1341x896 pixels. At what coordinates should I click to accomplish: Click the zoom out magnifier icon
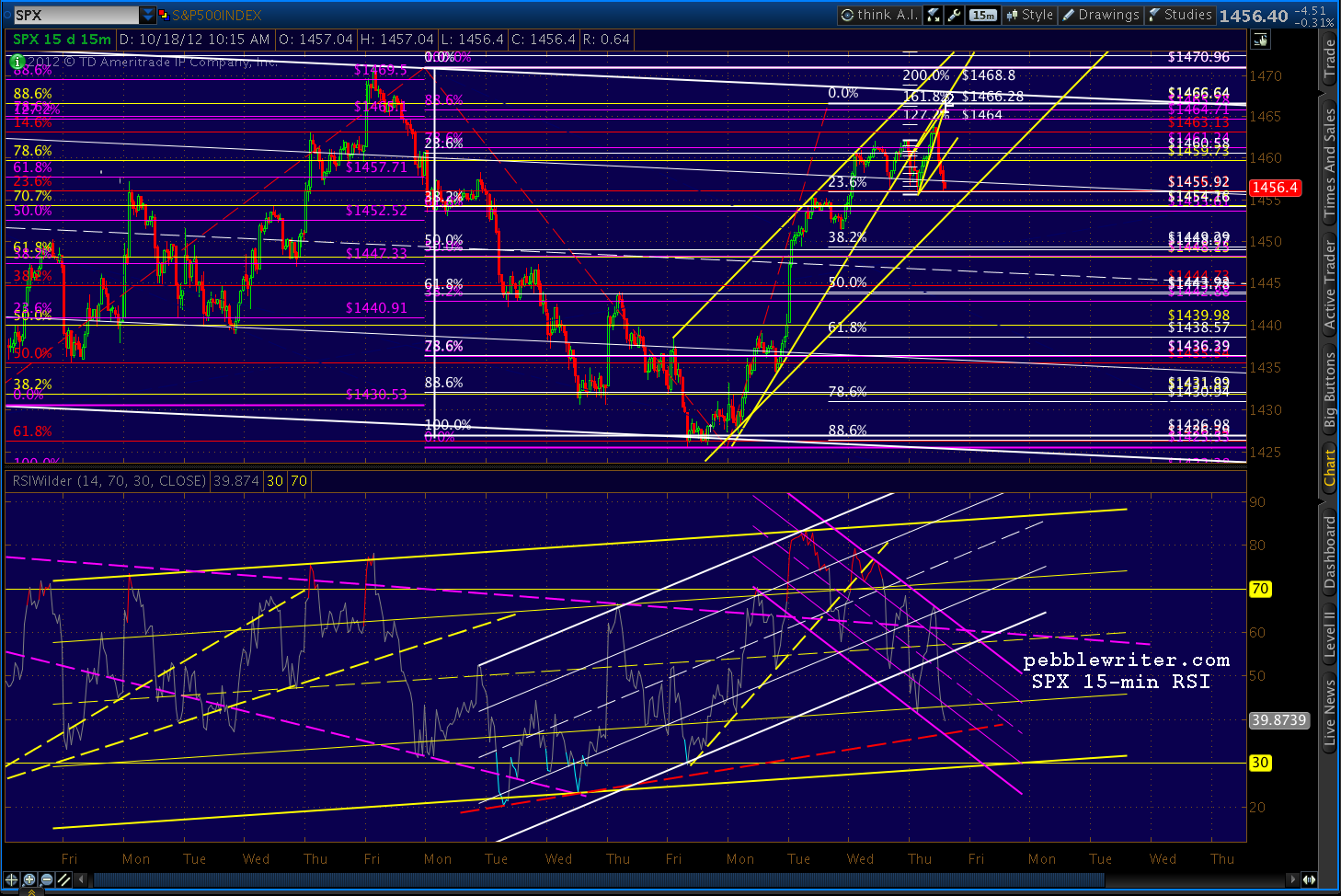pyautogui.click(x=46, y=879)
